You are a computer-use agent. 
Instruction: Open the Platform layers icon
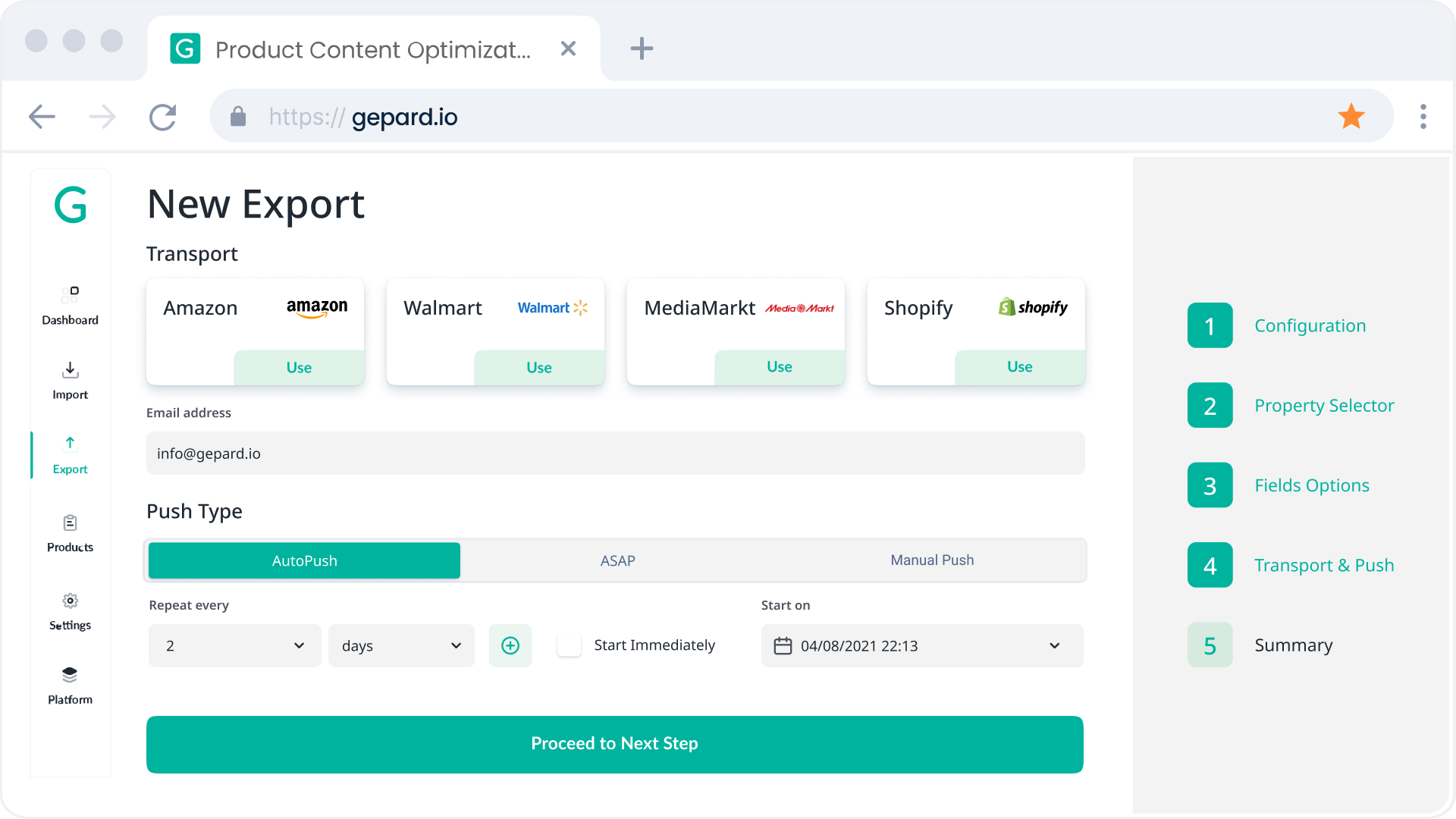(70, 675)
